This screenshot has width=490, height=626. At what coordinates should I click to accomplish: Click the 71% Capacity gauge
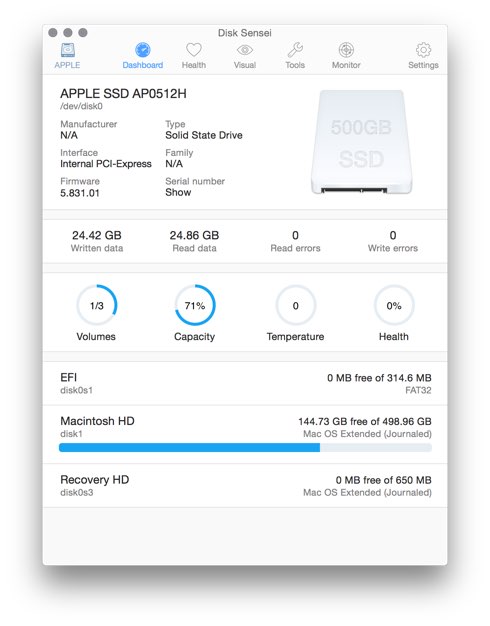194,305
